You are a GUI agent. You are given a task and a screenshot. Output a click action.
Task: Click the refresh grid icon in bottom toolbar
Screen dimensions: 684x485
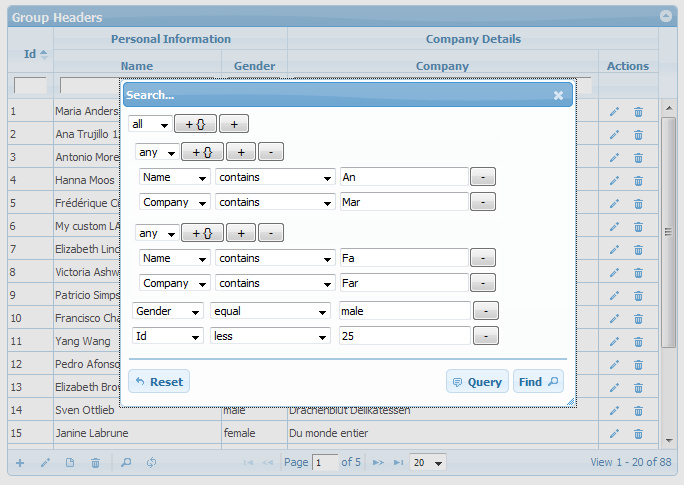click(x=151, y=463)
